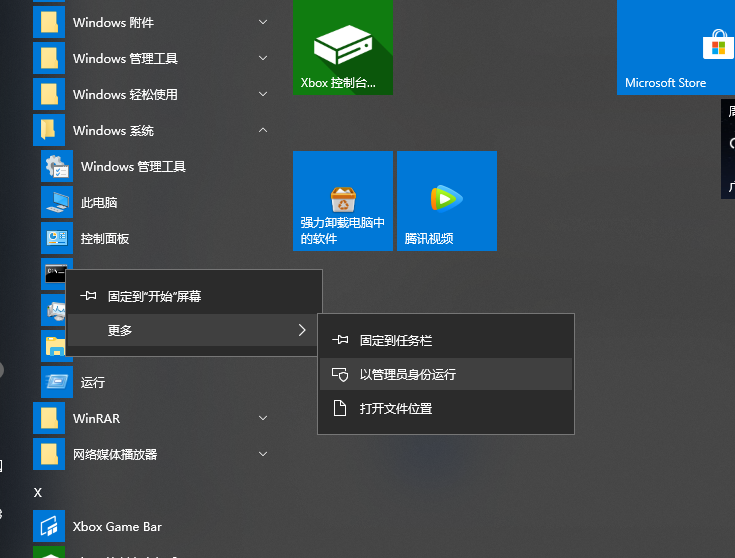Click the pin icon next to 固定到任务栏
The width and height of the screenshot is (735, 558).
click(340, 340)
